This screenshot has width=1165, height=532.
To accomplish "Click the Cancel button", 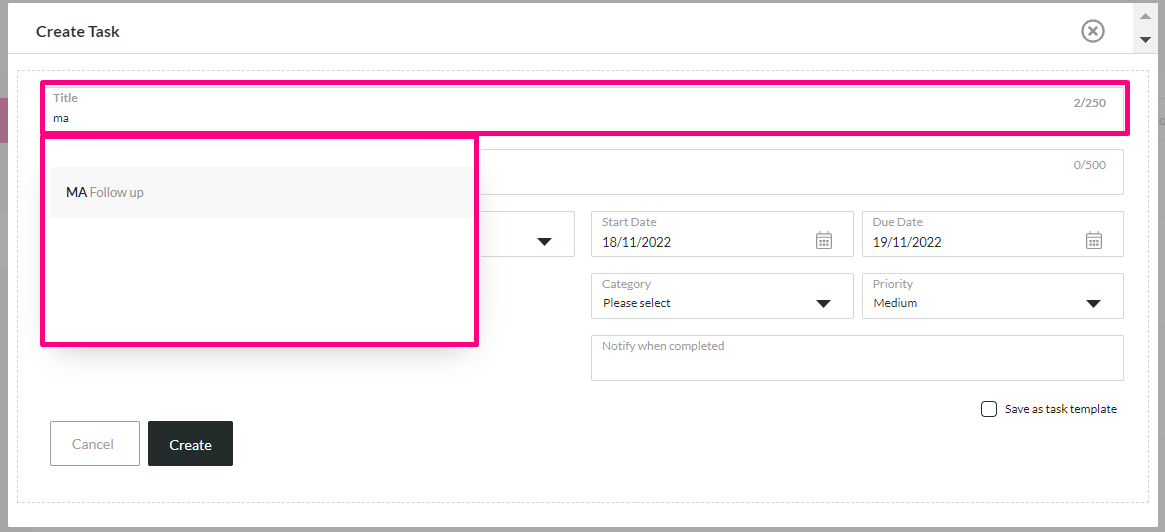I will coord(93,444).
